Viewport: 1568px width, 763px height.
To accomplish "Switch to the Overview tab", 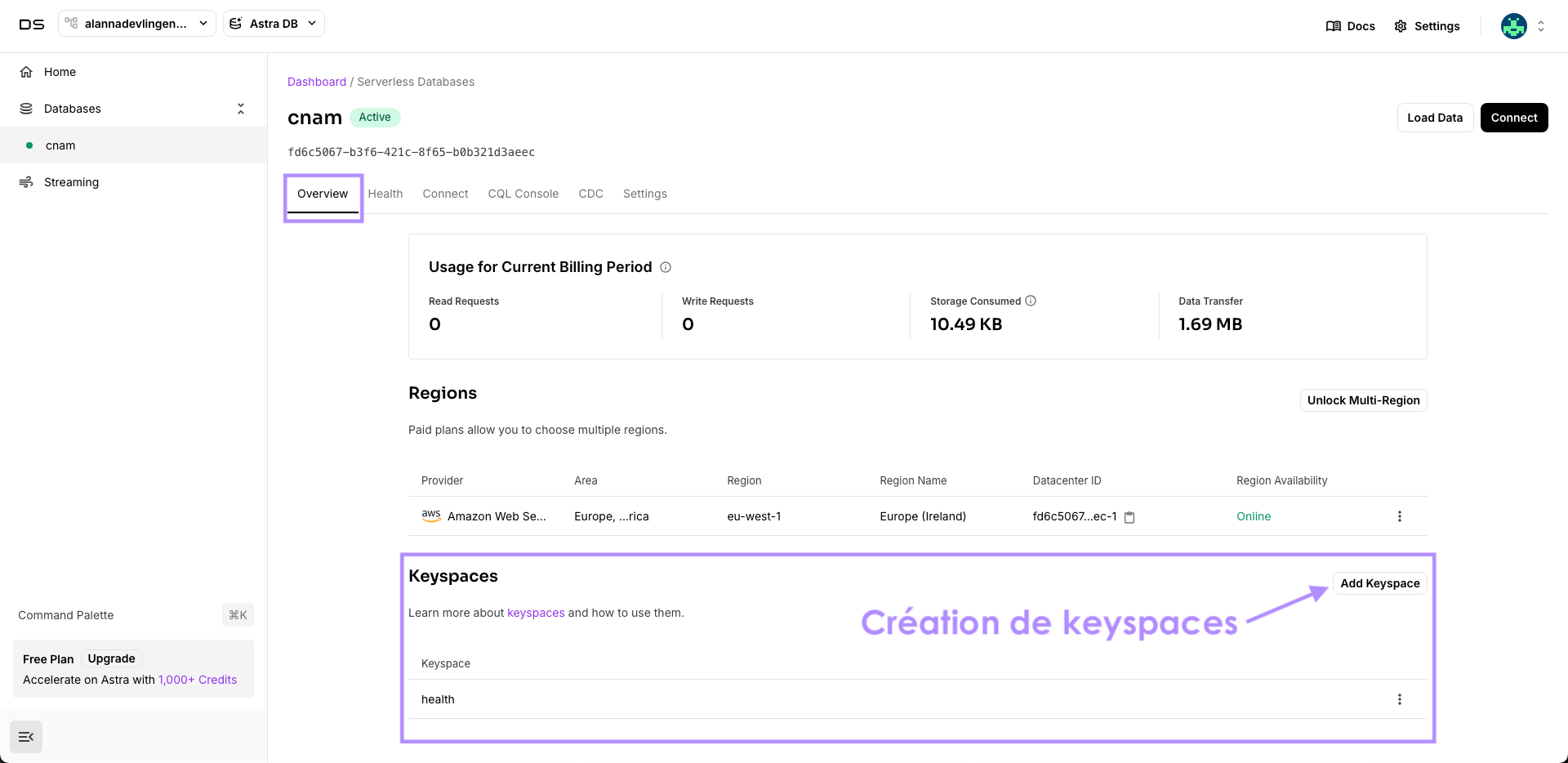I will click(x=323, y=194).
